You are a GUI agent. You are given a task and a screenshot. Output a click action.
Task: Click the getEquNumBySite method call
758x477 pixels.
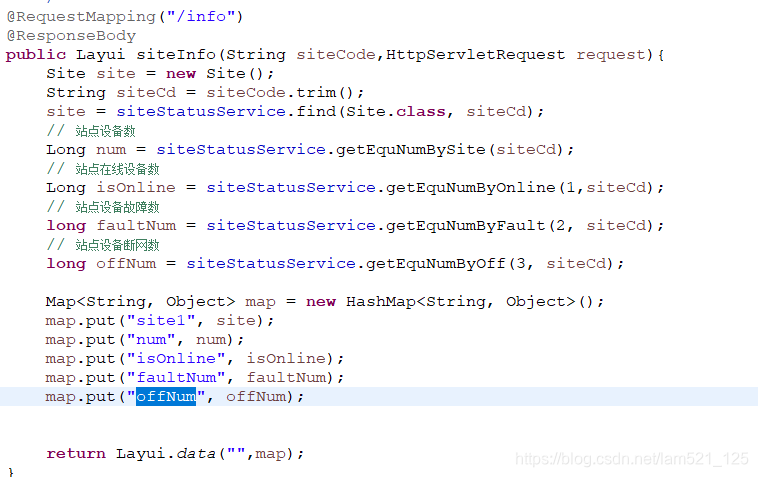410,150
